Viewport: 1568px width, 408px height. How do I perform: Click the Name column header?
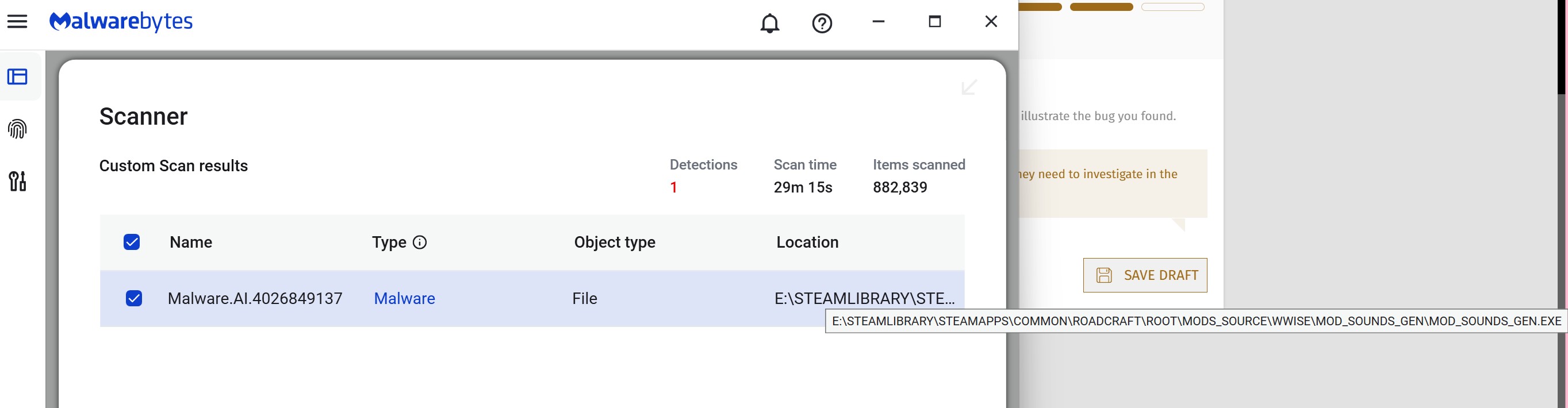pyautogui.click(x=190, y=242)
